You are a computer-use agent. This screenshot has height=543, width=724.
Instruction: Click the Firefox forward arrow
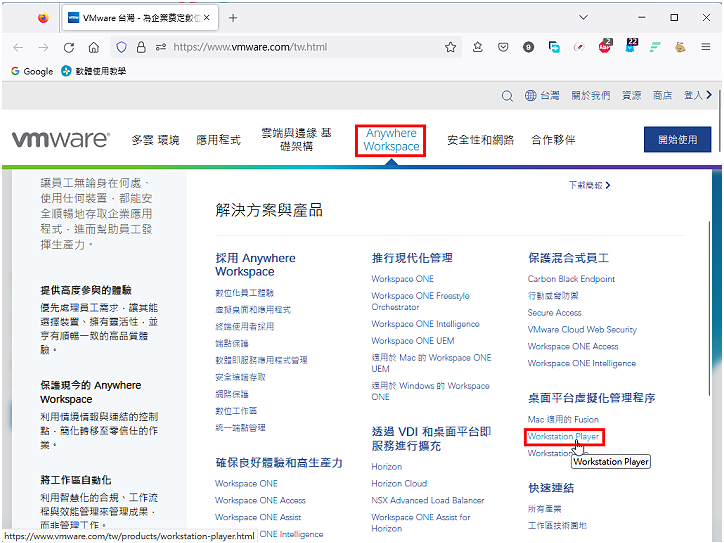coord(43,47)
